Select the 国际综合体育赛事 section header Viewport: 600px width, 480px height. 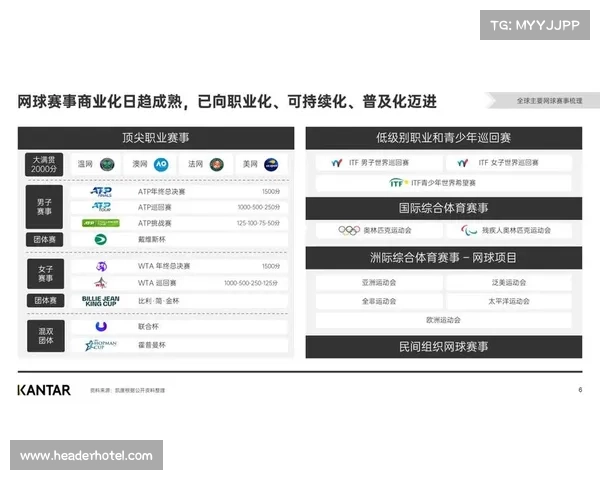pyautogui.click(x=443, y=208)
